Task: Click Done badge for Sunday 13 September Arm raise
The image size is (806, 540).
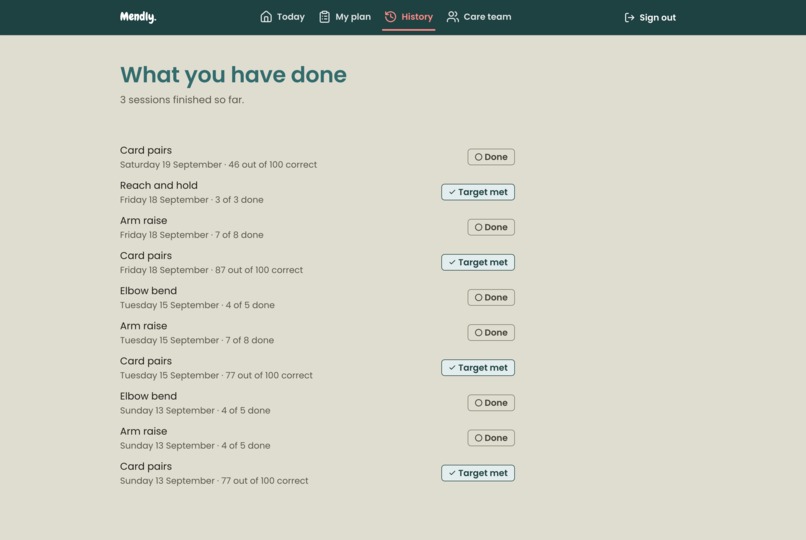Action: (x=491, y=438)
